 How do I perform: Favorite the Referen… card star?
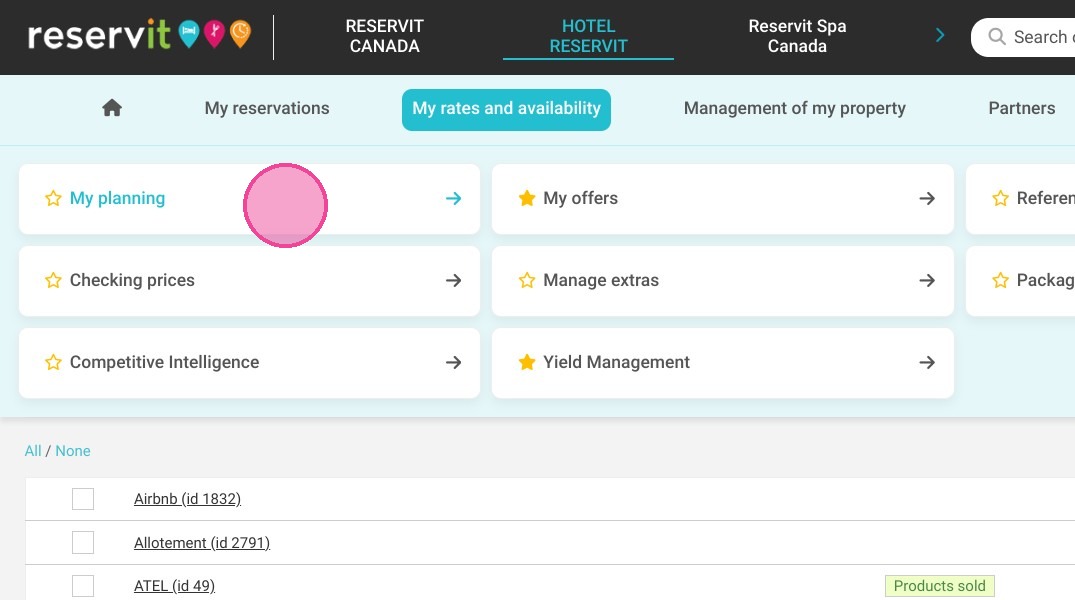click(1000, 198)
